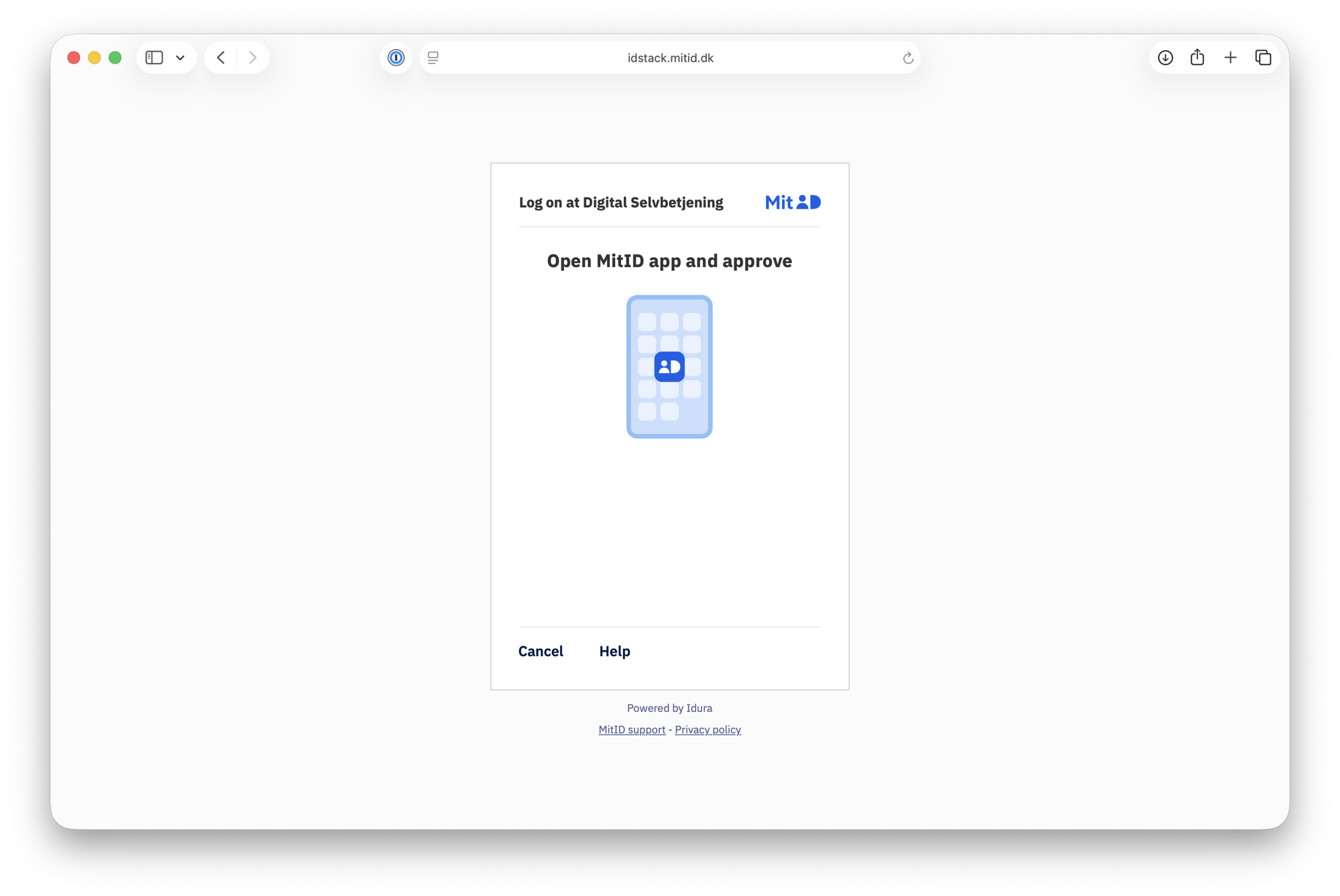Open a new tab

[x=1230, y=58]
